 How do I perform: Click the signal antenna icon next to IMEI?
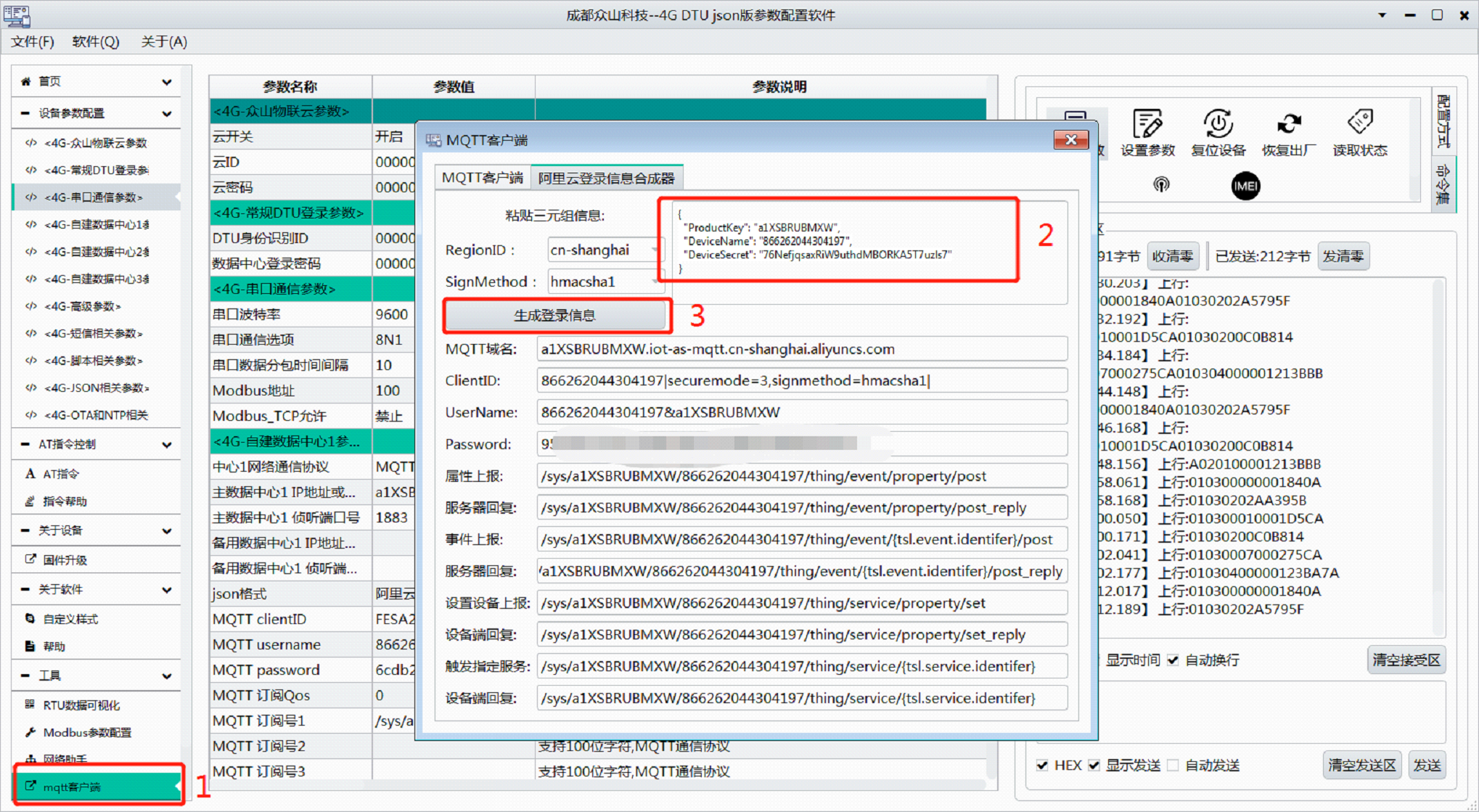[1161, 184]
